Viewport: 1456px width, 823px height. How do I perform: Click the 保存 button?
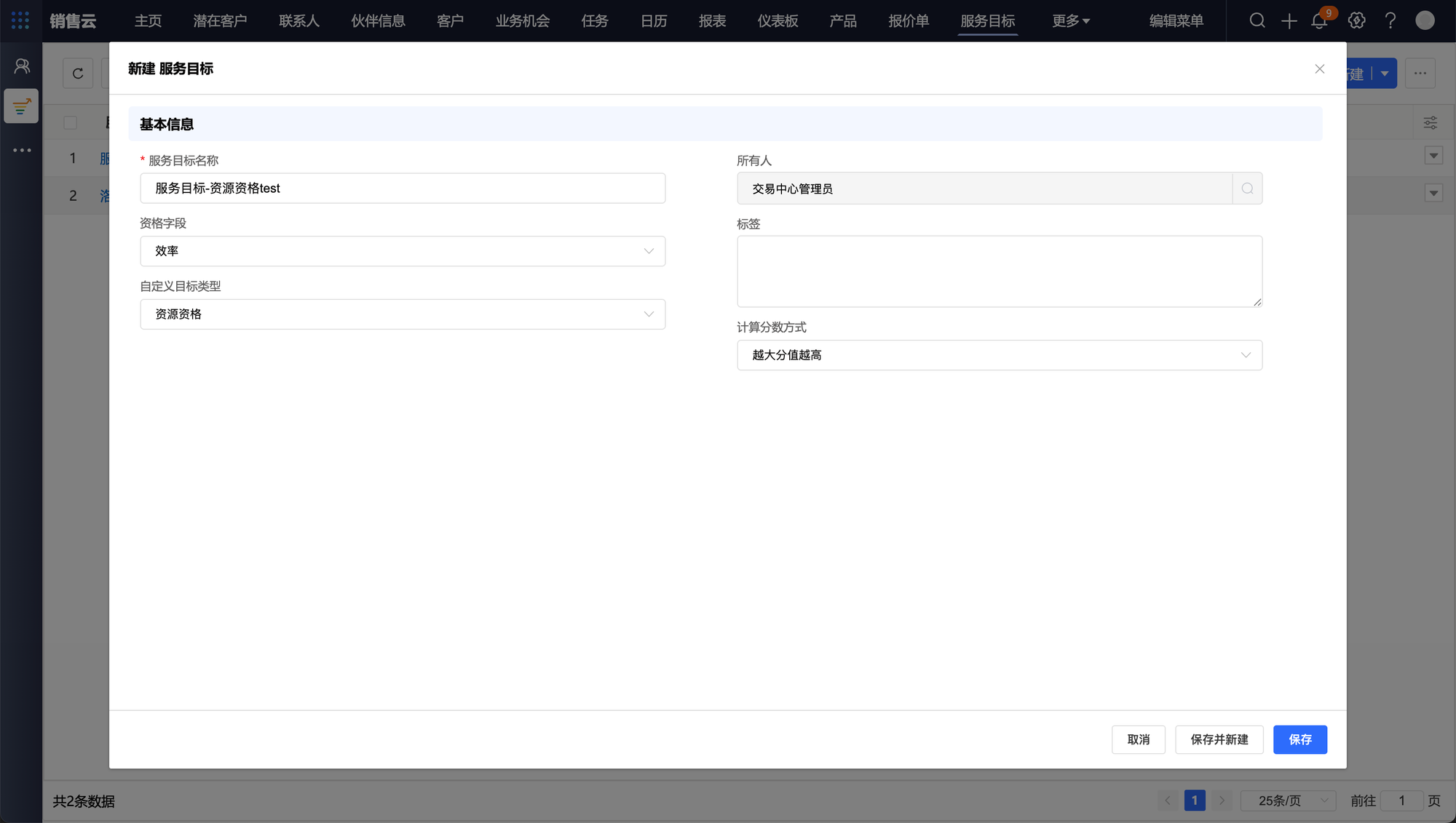click(x=1299, y=739)
